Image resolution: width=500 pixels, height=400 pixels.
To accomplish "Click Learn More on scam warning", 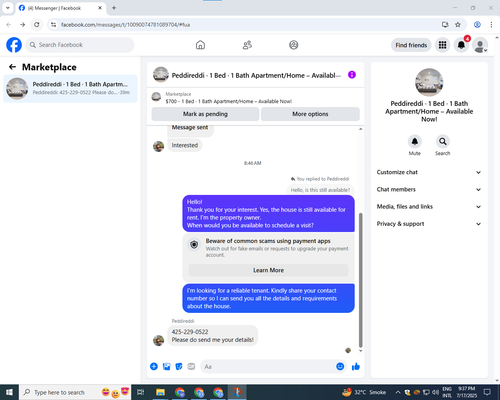I will [268, 270].
